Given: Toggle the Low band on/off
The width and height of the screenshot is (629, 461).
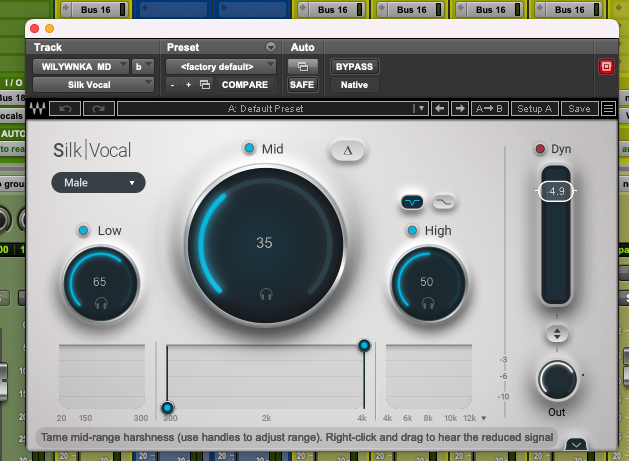Looking at the screenshot, I should [83, 230].
